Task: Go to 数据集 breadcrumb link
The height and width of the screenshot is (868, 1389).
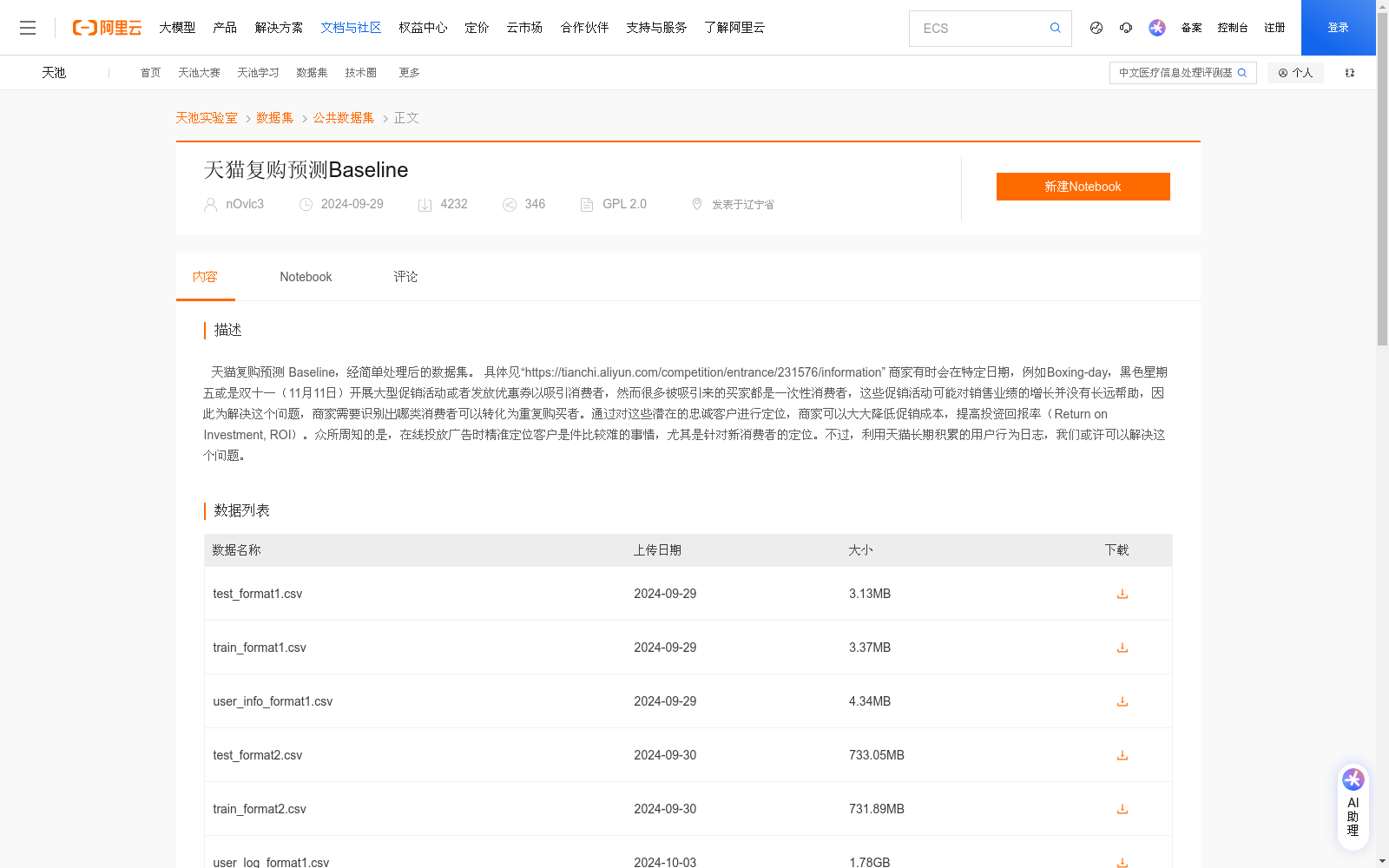Action: click(x=274, y=118)
